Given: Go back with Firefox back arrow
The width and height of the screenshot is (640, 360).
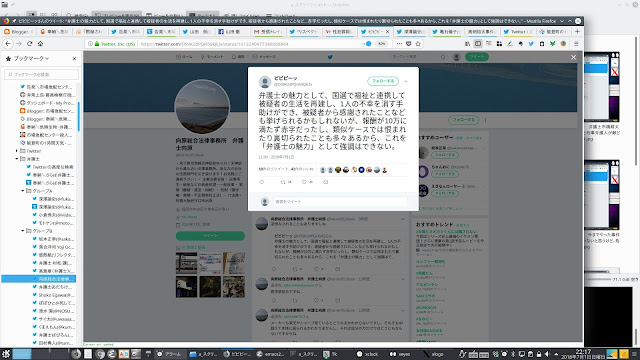Looking at the screenshot, I should point(8,44).
